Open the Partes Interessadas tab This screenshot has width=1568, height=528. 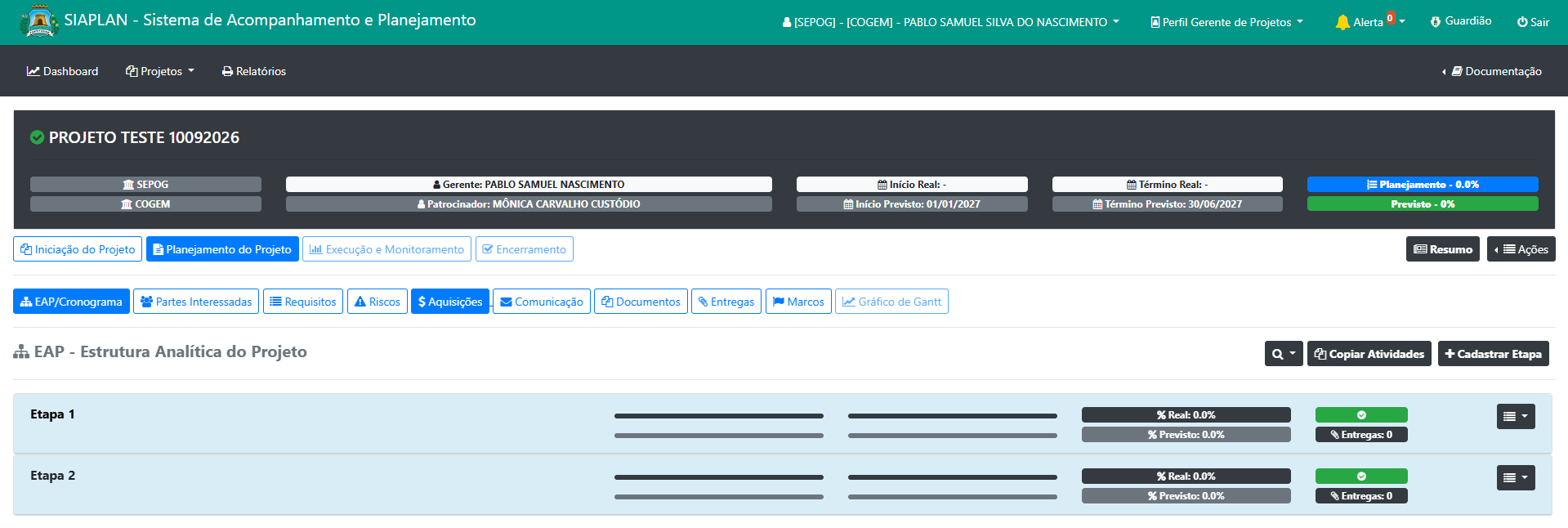tap(196, 302)
